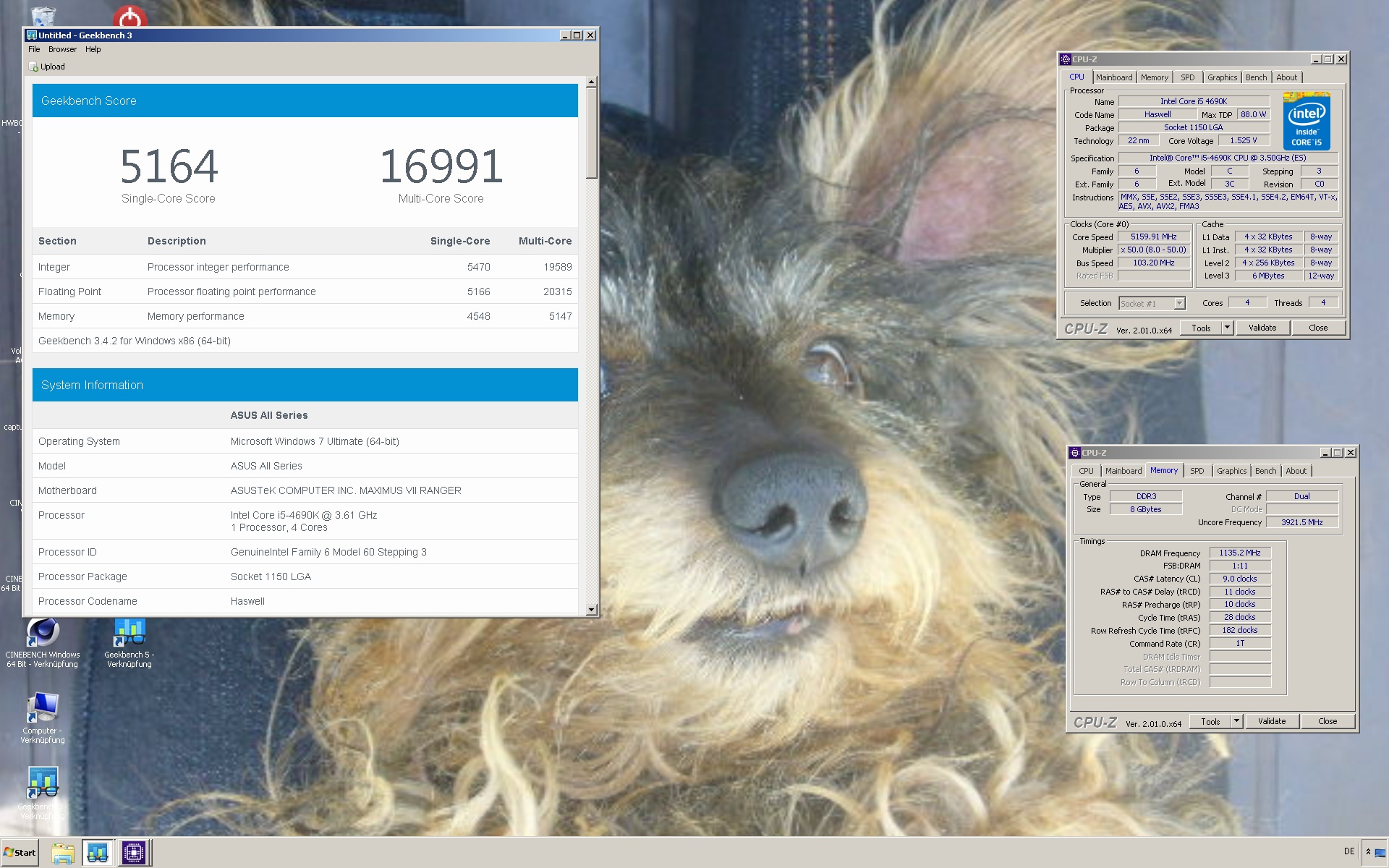This screenshot has height=868, width=1389.
Task: Click the DE language indicator in tray
Action: tap(1349, 851)
